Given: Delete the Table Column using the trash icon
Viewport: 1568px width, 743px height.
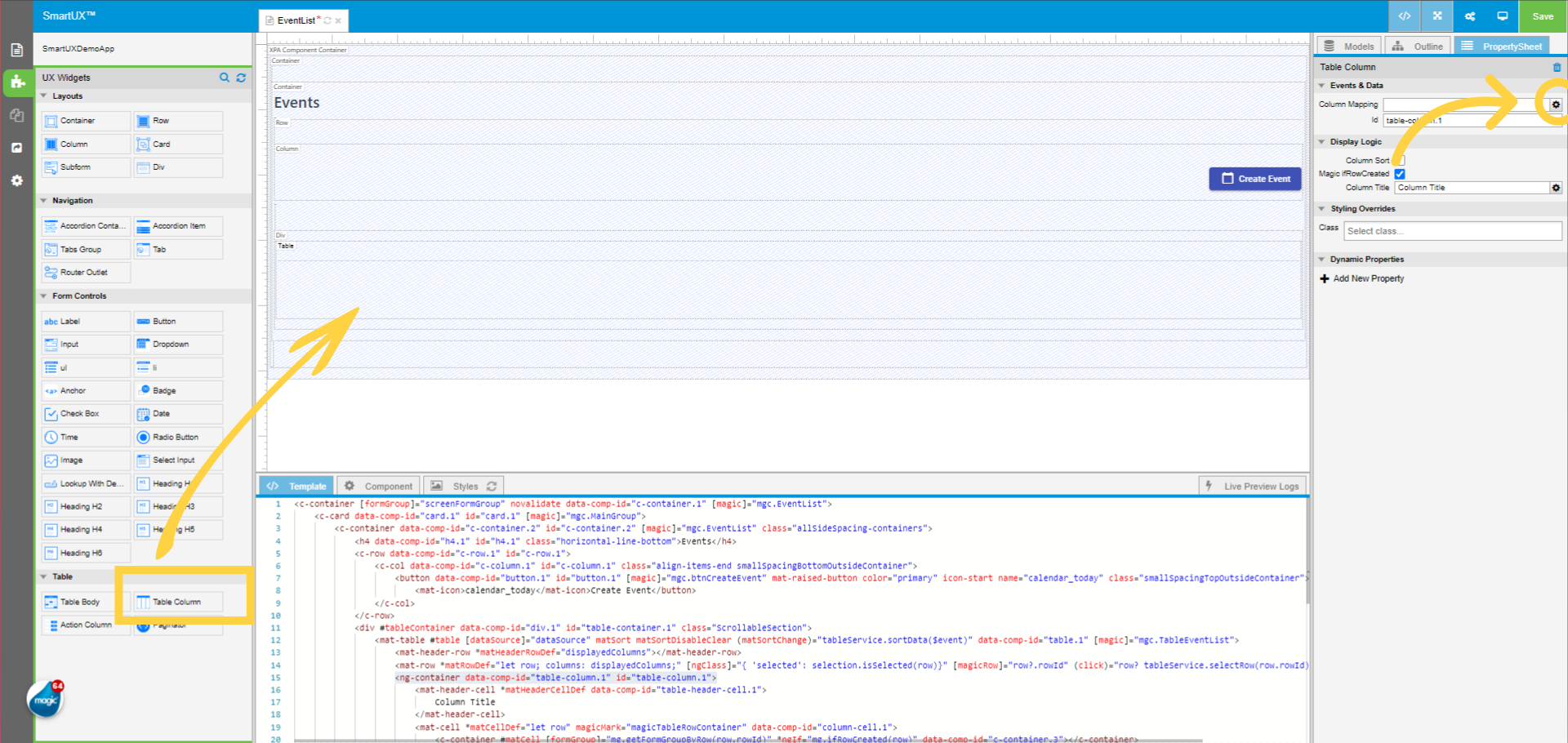Looking at the screenshot, I should coord(1557,67).
